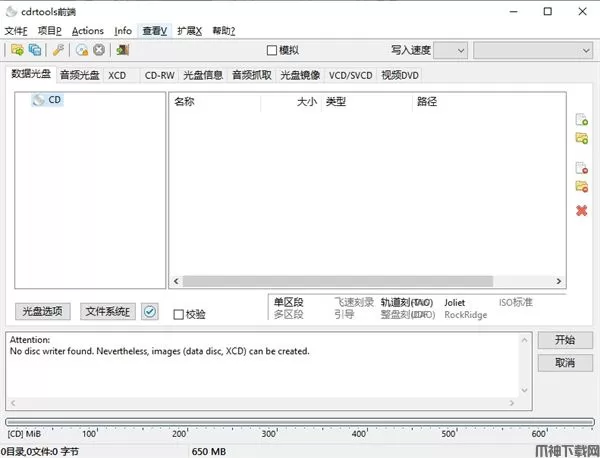Image resolution: width=600 pixels, height=458 pixels.
Task: Click file list scroll left arrow
Action: (176, 281)
